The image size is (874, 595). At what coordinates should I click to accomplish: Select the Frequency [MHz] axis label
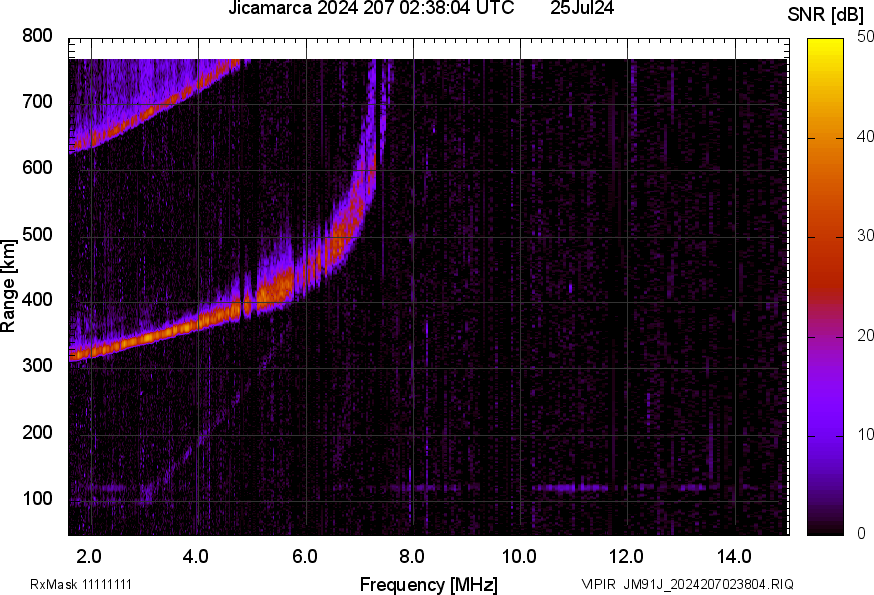tap(428, 584)
